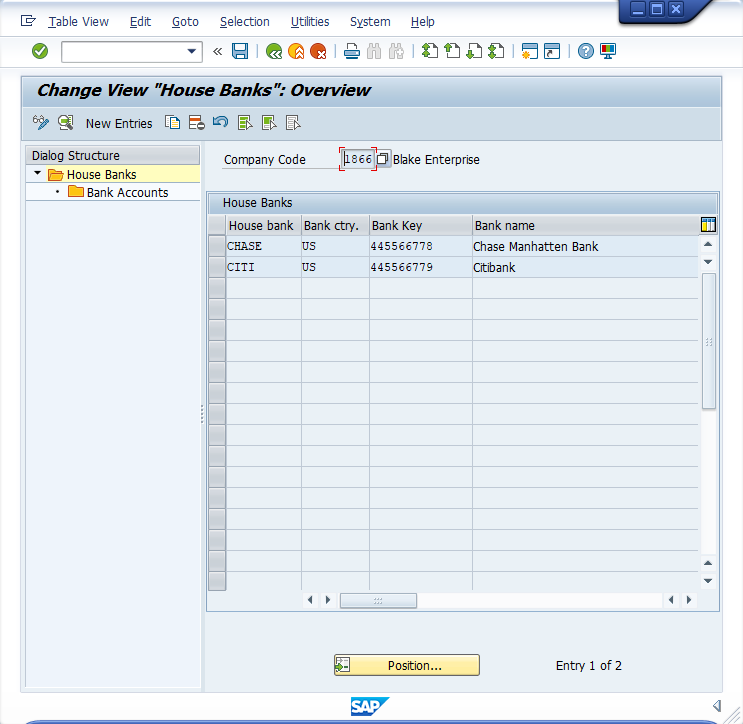Select the CITI row selector box
Viewport: 743px width, 724px height.
coord(216,268)
